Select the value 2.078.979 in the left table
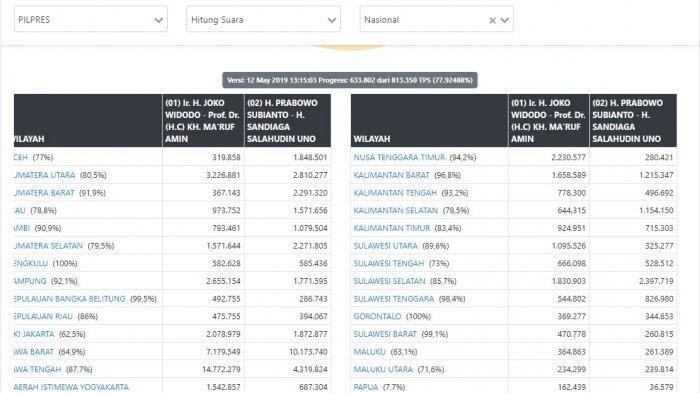The height and width of the screenshot is (393, 700). (x=223, y=334)
